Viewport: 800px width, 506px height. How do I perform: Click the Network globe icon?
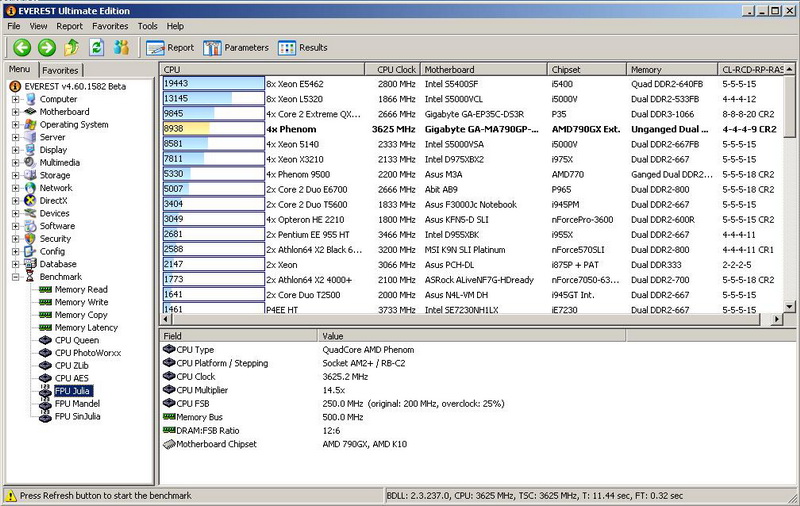pos(31,188)
